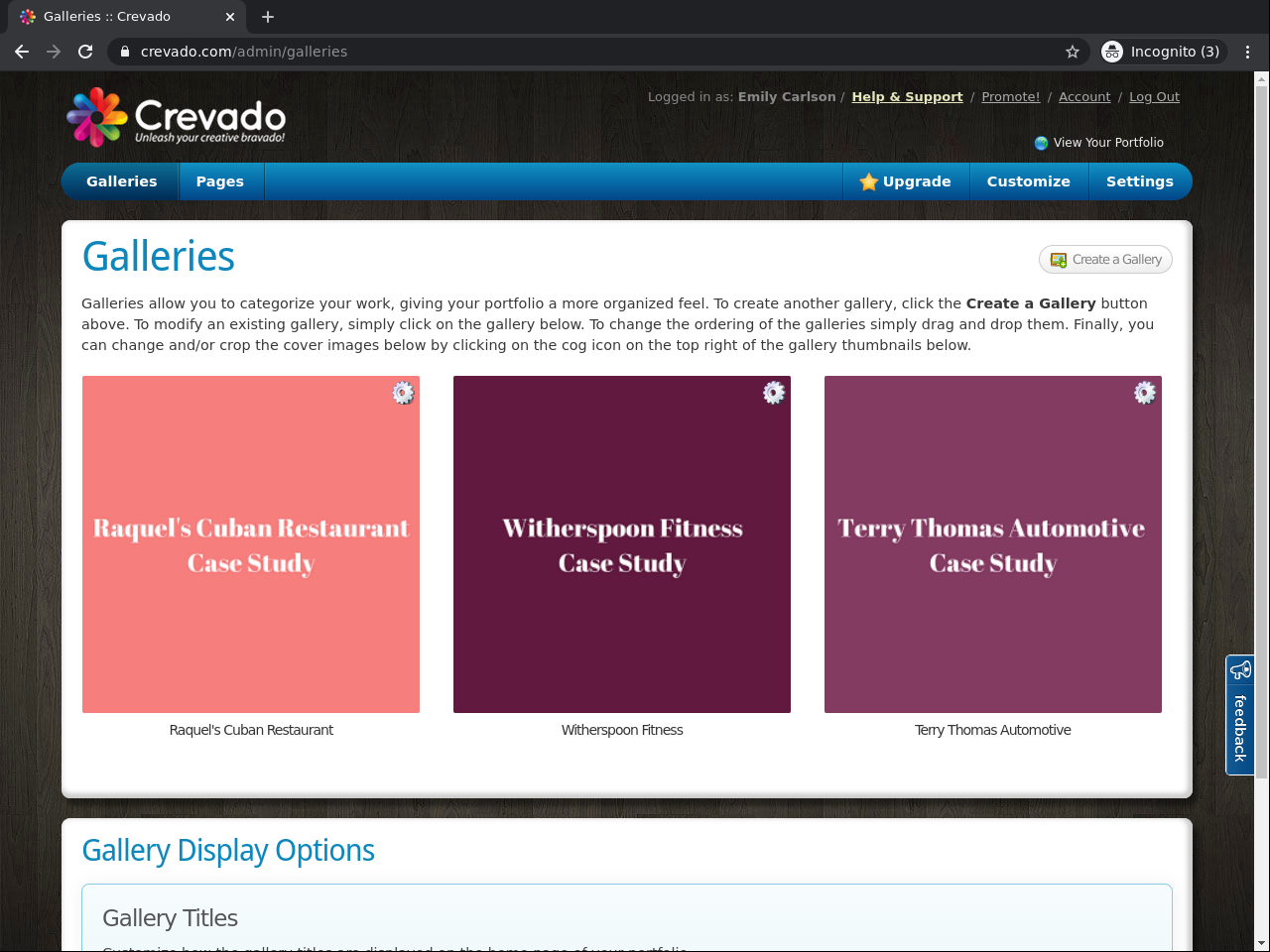Image resolution: width=1270 pixels, height=952 pixels.
Task: Click the megaphone icon on feedback tab
Action: pos(1240,670)
